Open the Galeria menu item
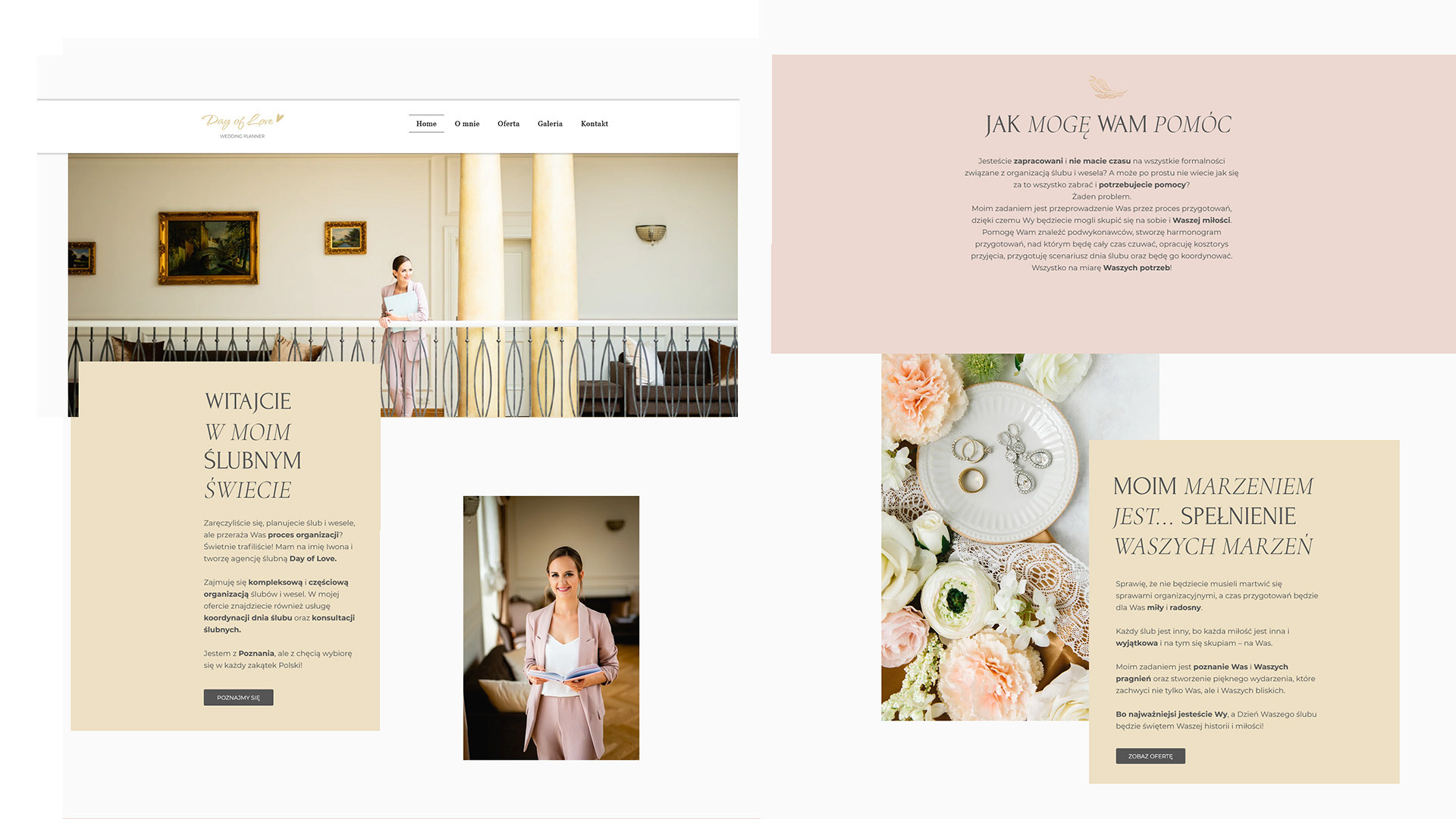The width and height of the screenshot is (1456, 819). (x=550, y=124)
